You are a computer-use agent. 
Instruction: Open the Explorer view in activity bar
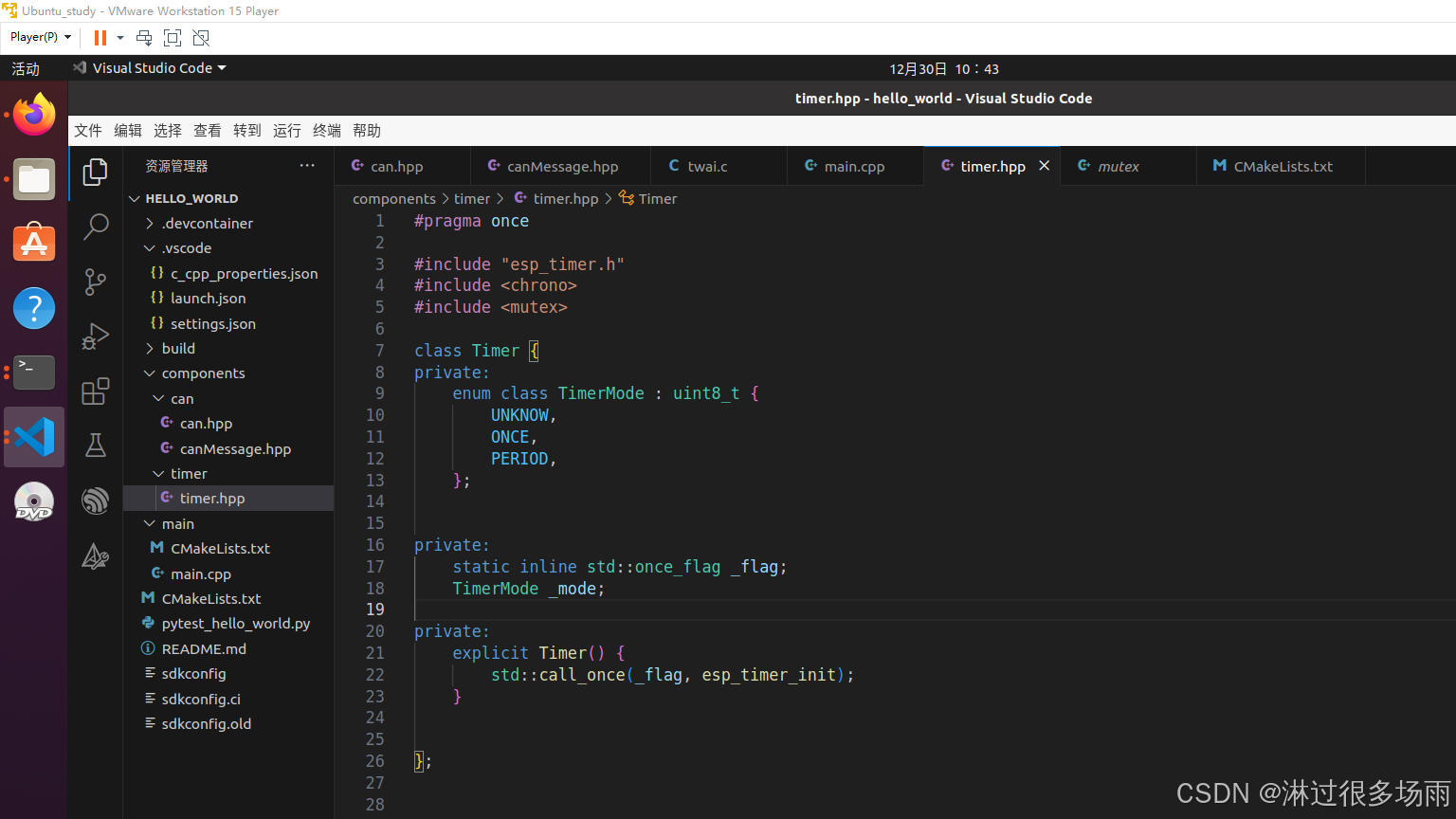pyautogui.click(x=96, y=172)
